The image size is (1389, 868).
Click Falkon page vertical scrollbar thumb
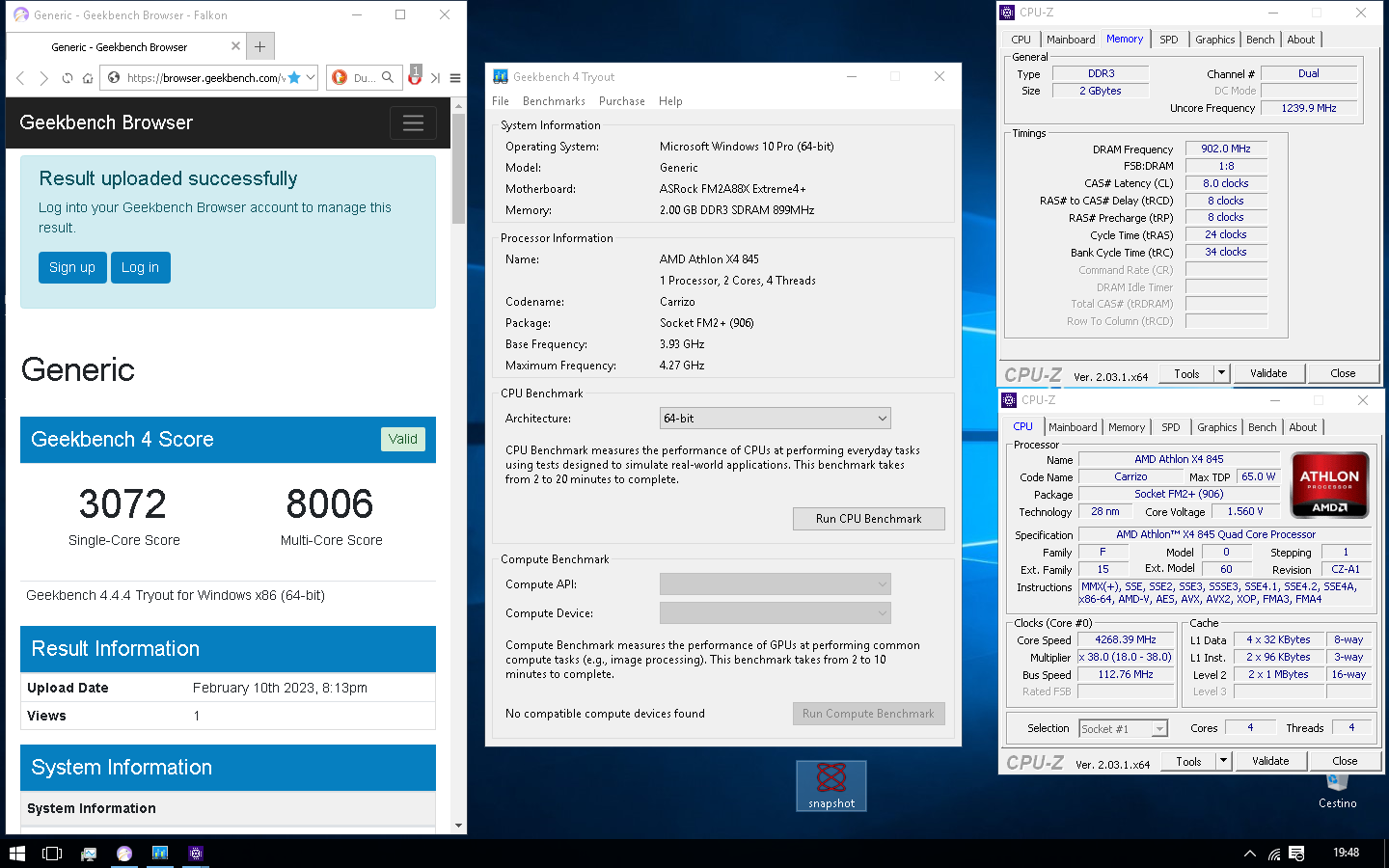point(459,169)
